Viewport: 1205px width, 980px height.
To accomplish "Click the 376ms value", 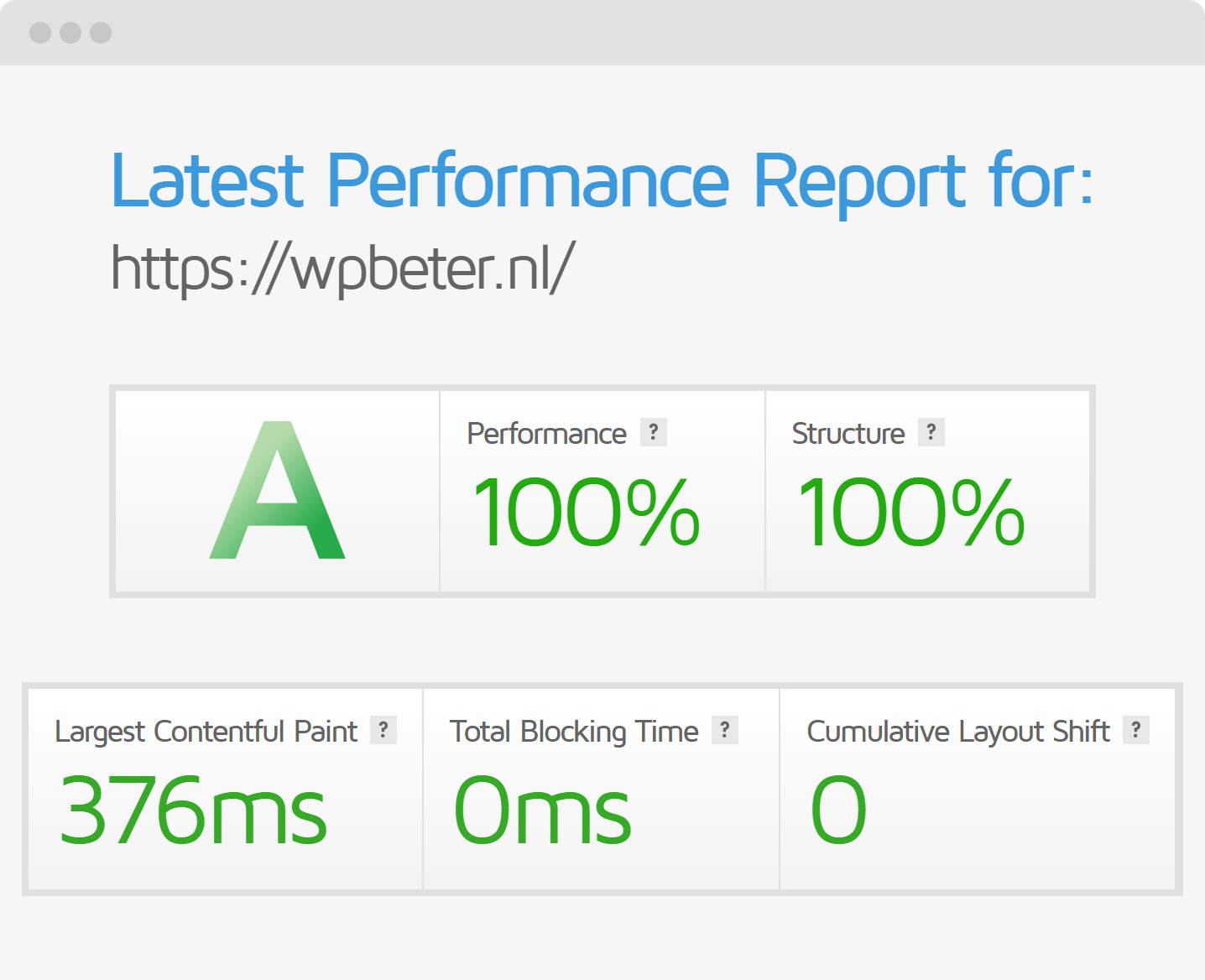I will pyautogui.click(x=193, y=811).
